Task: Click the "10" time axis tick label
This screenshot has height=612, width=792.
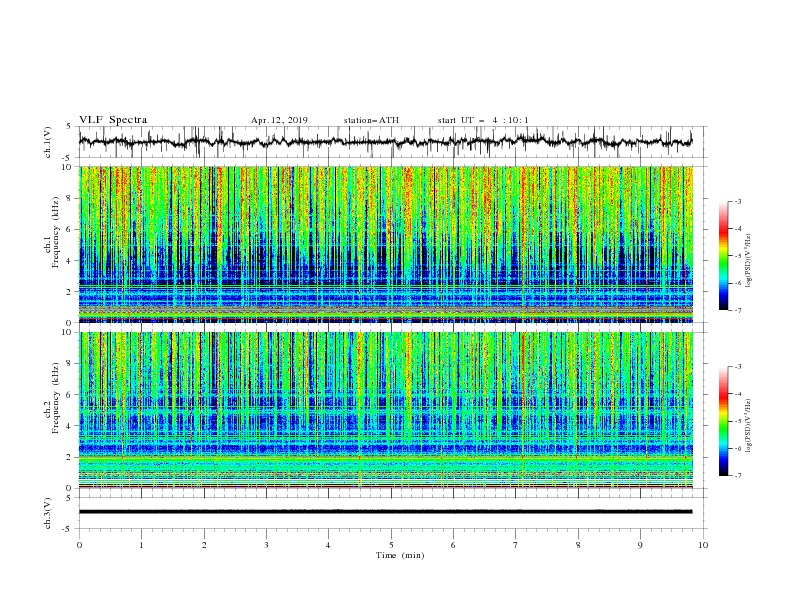Action: pos(703,545)
